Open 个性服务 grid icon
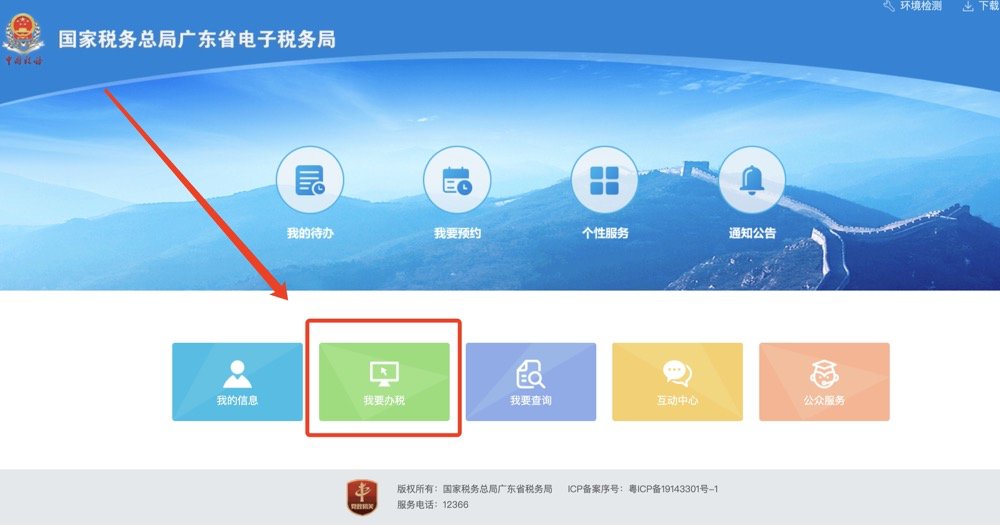This screenshot has height=525, width=1000. pyautogui.click(x=605, y=180)
